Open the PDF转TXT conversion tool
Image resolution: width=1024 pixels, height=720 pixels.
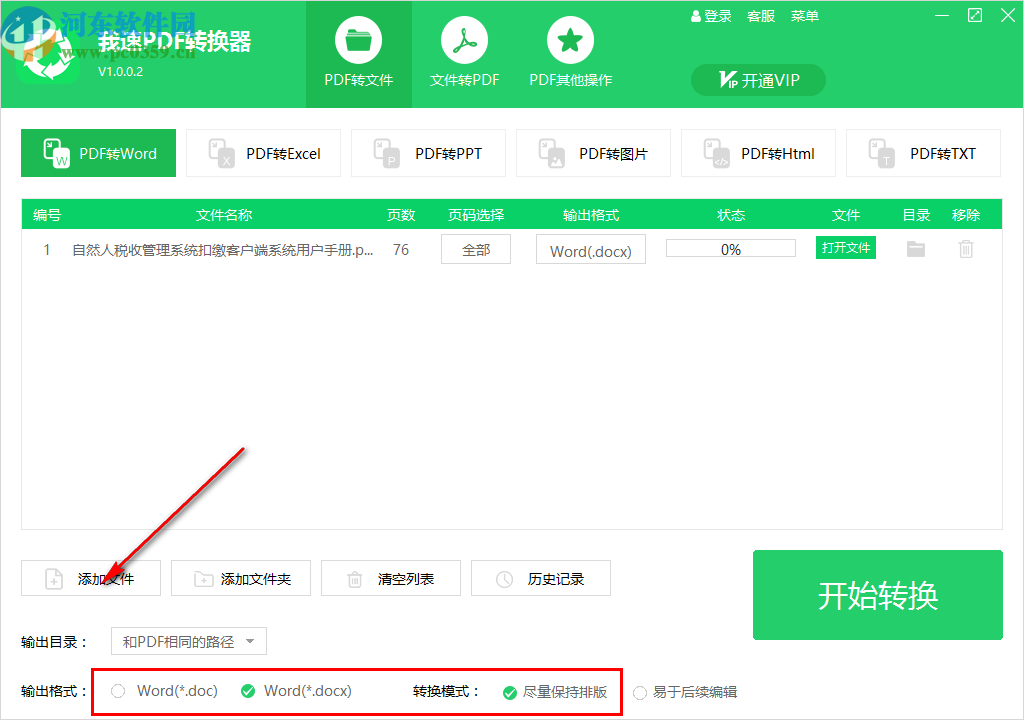point(923,153)
